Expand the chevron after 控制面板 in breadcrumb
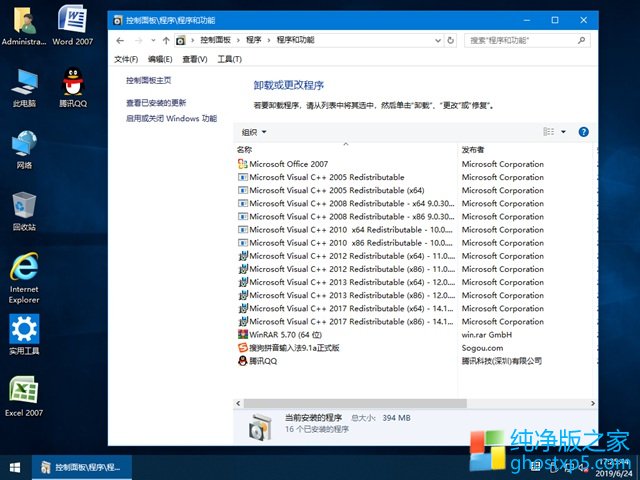 (x=238, y=40)
